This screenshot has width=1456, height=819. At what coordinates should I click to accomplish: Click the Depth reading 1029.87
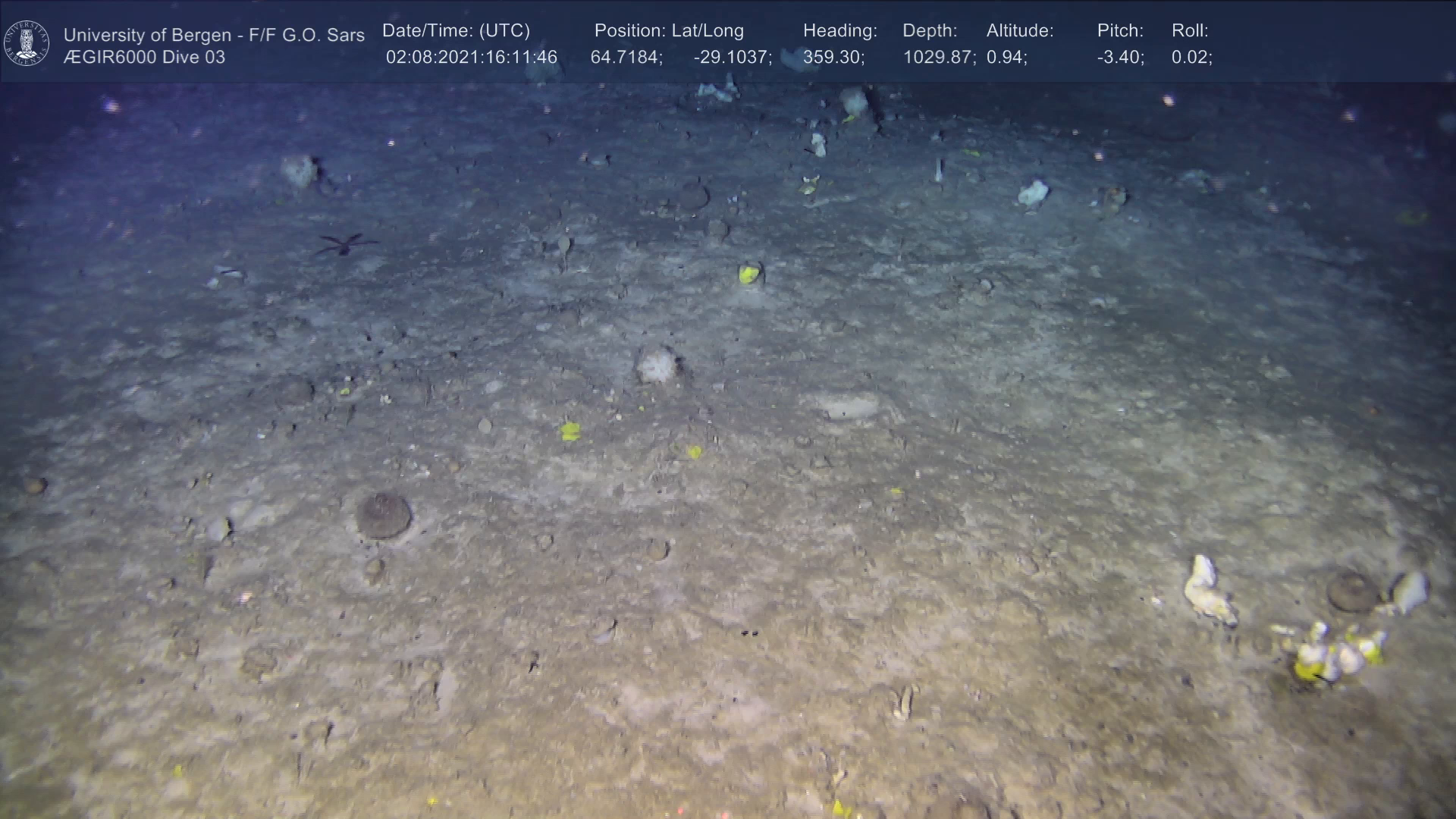938,58
